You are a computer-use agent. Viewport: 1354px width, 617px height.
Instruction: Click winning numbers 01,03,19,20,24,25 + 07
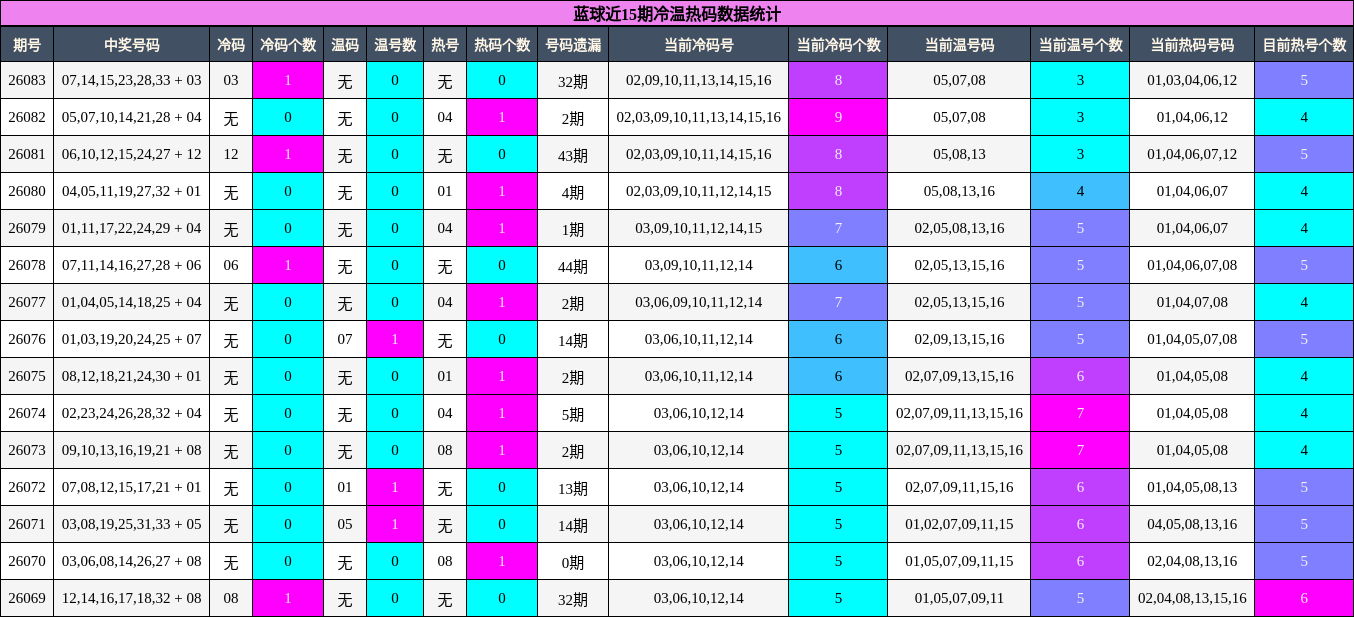click(x=131, y=339)
